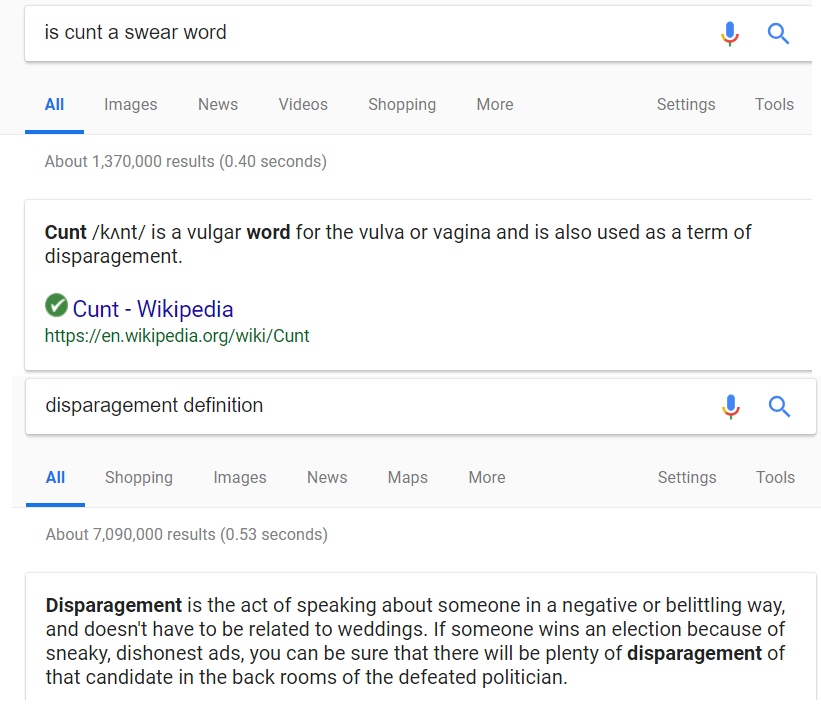
Task: Select the Videos tab
Action: click(x=303, y=104)
